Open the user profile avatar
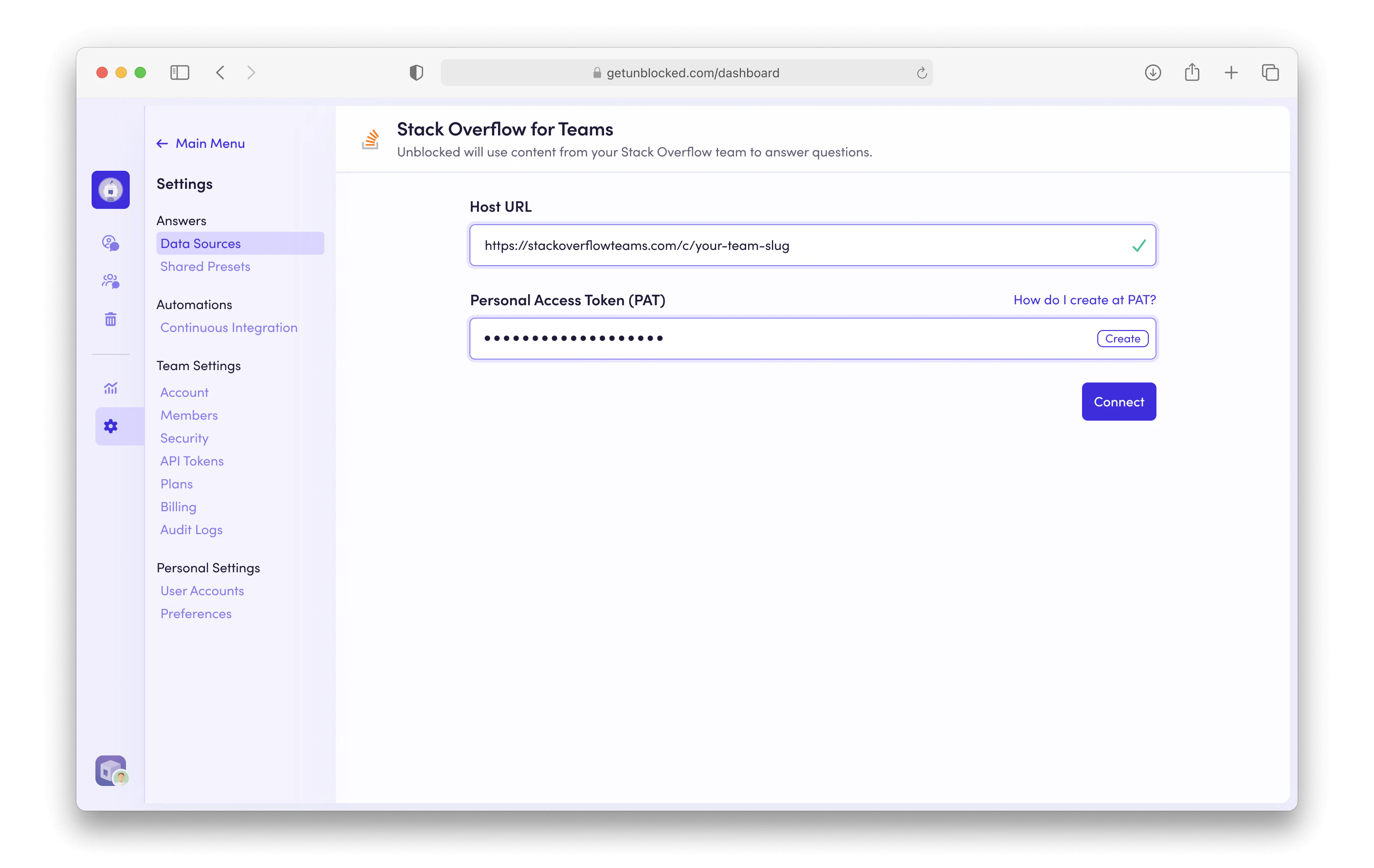 (112, 771)
